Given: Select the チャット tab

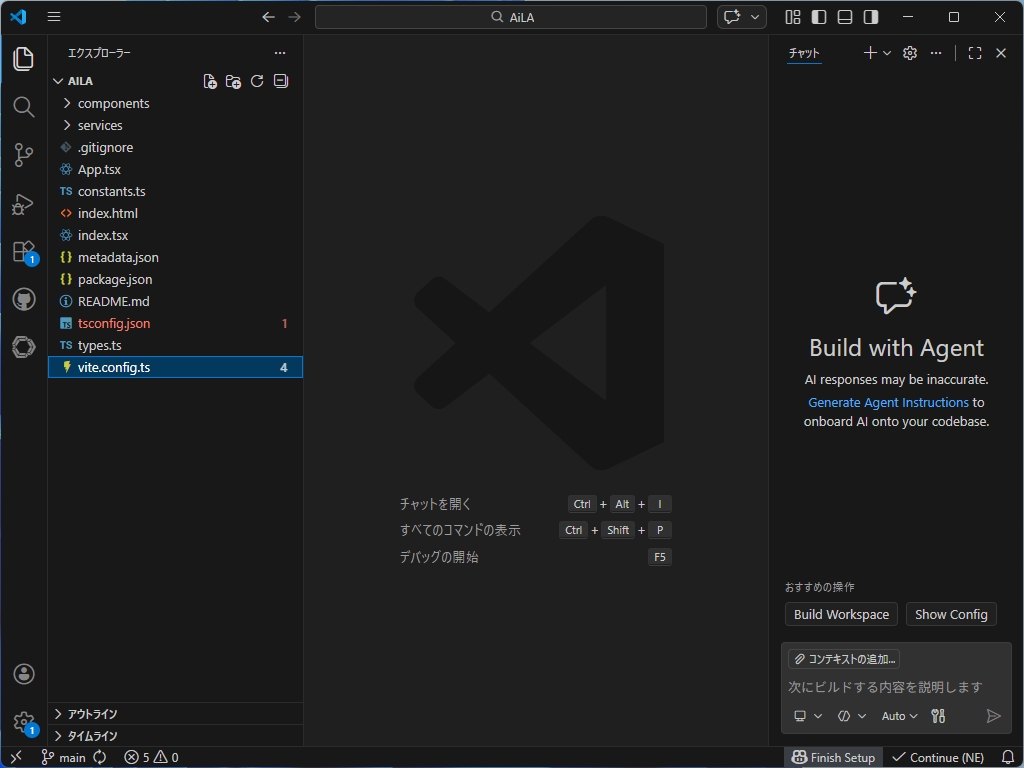Looking at the screenshot, I should (804, 53).
